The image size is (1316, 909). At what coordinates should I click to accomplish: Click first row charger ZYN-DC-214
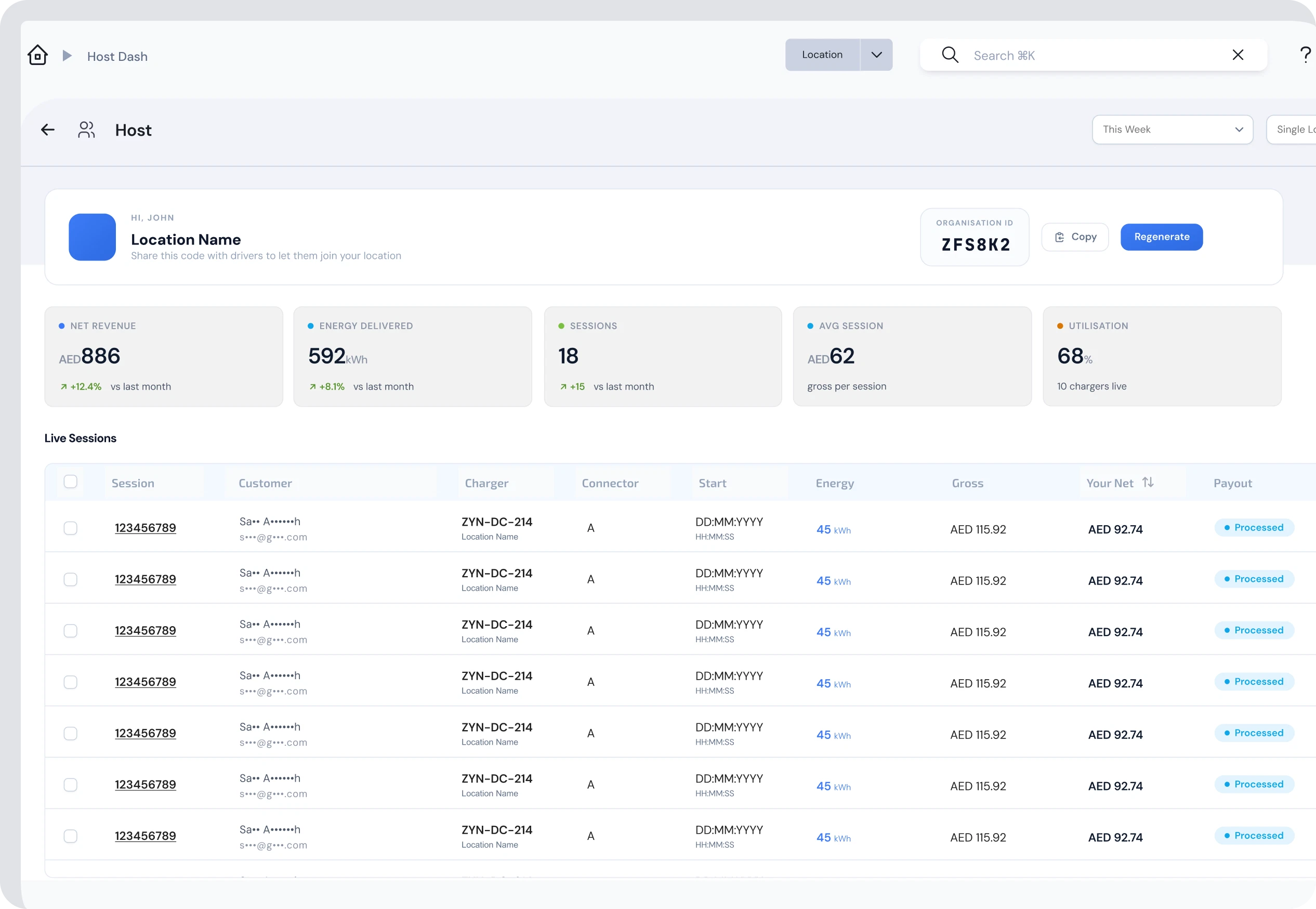click(x=497, y=522)
